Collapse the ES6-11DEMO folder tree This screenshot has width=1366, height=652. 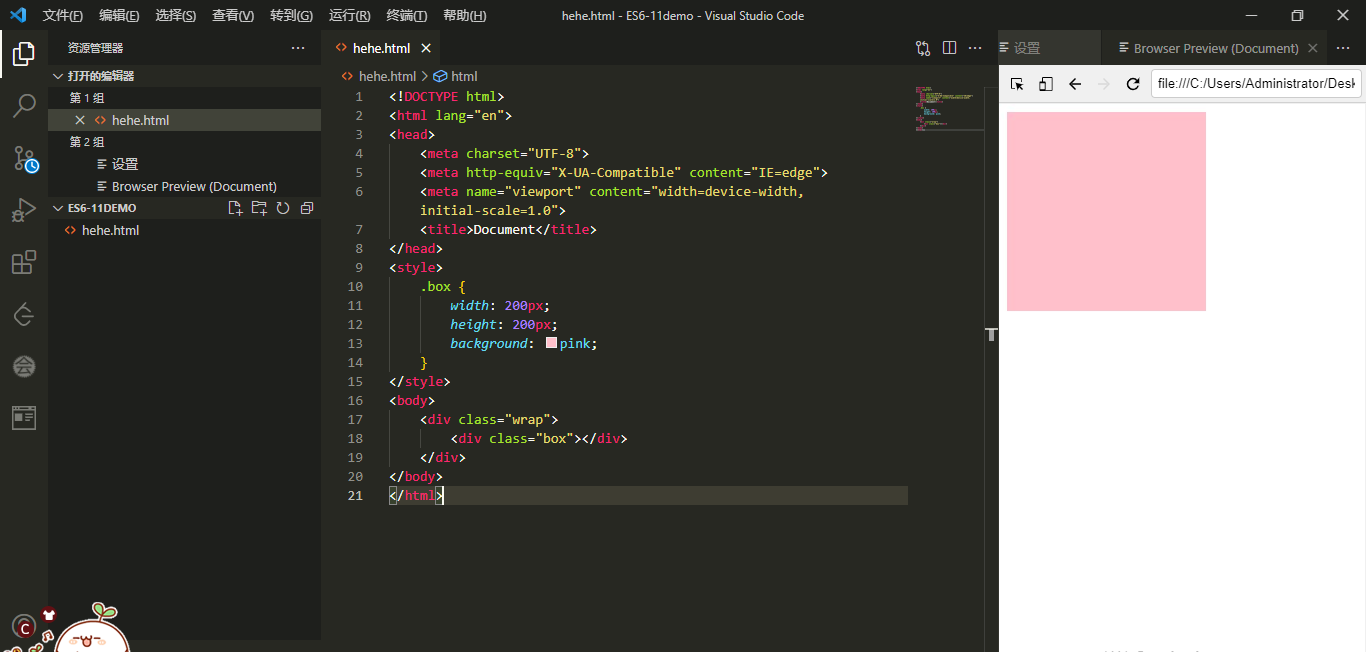58,207
